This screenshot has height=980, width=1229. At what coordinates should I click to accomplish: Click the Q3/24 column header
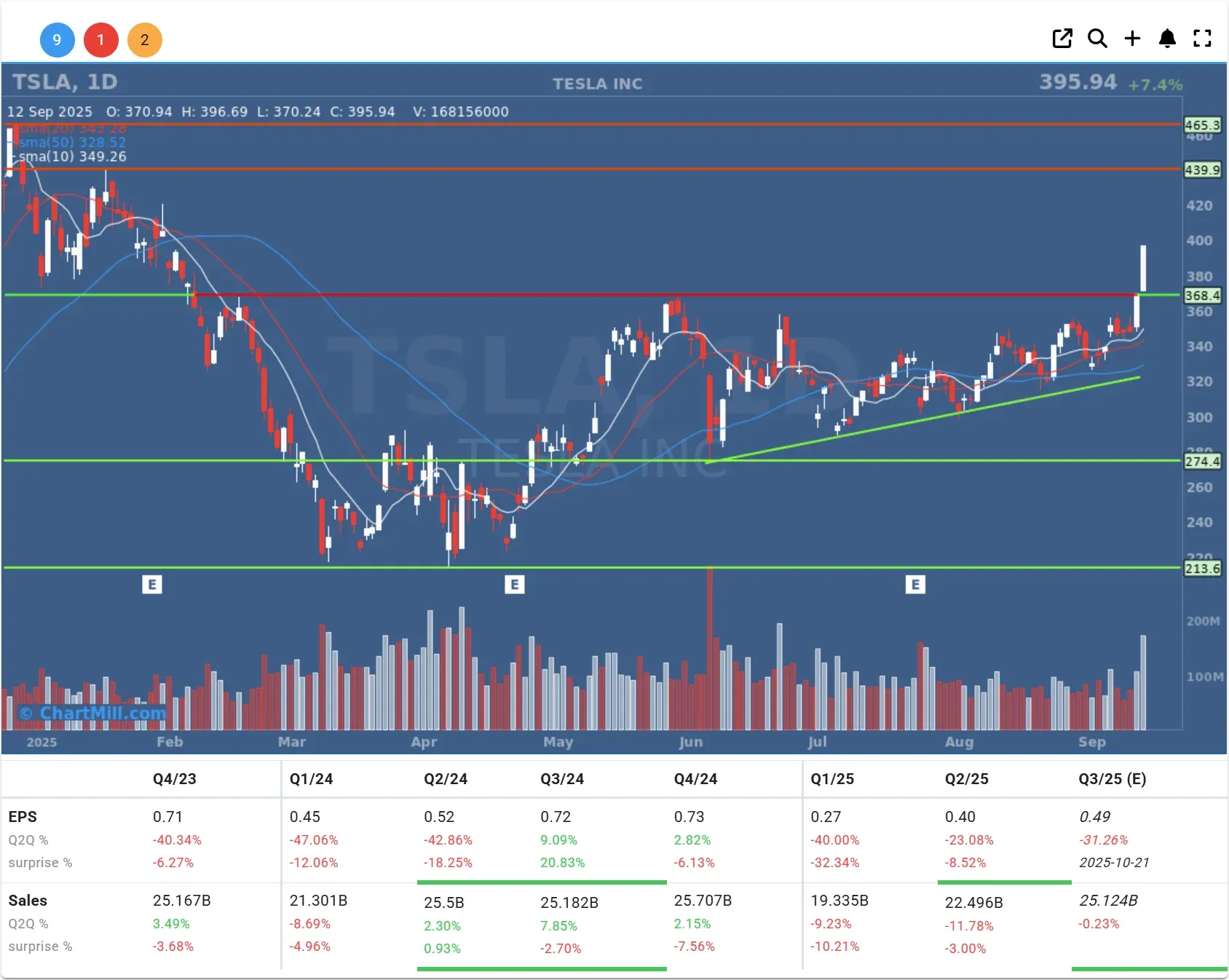coord(562,778)
